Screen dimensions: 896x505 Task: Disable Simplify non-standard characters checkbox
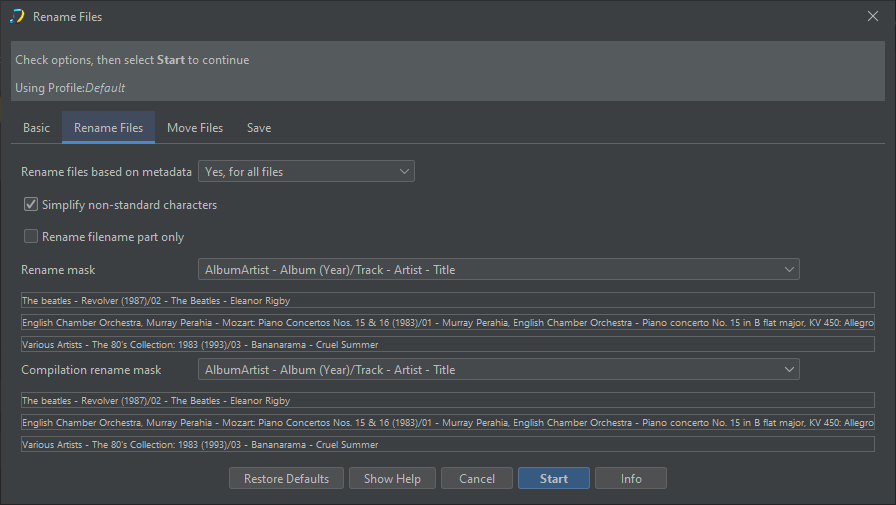tap(32, 205)
